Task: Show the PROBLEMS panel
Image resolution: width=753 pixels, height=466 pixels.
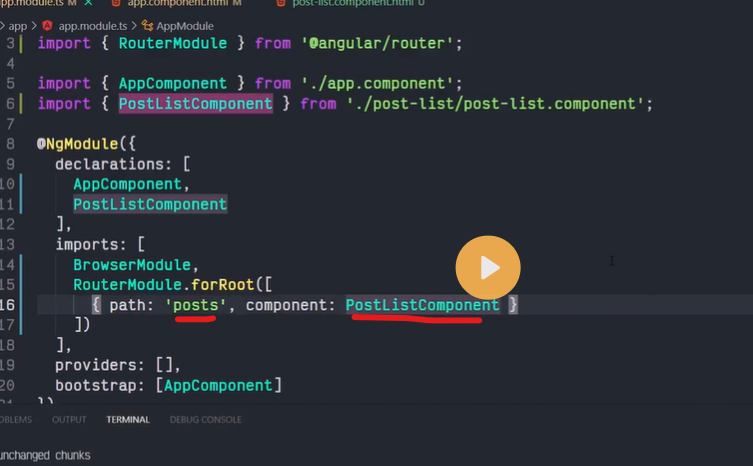Action: 15,419
